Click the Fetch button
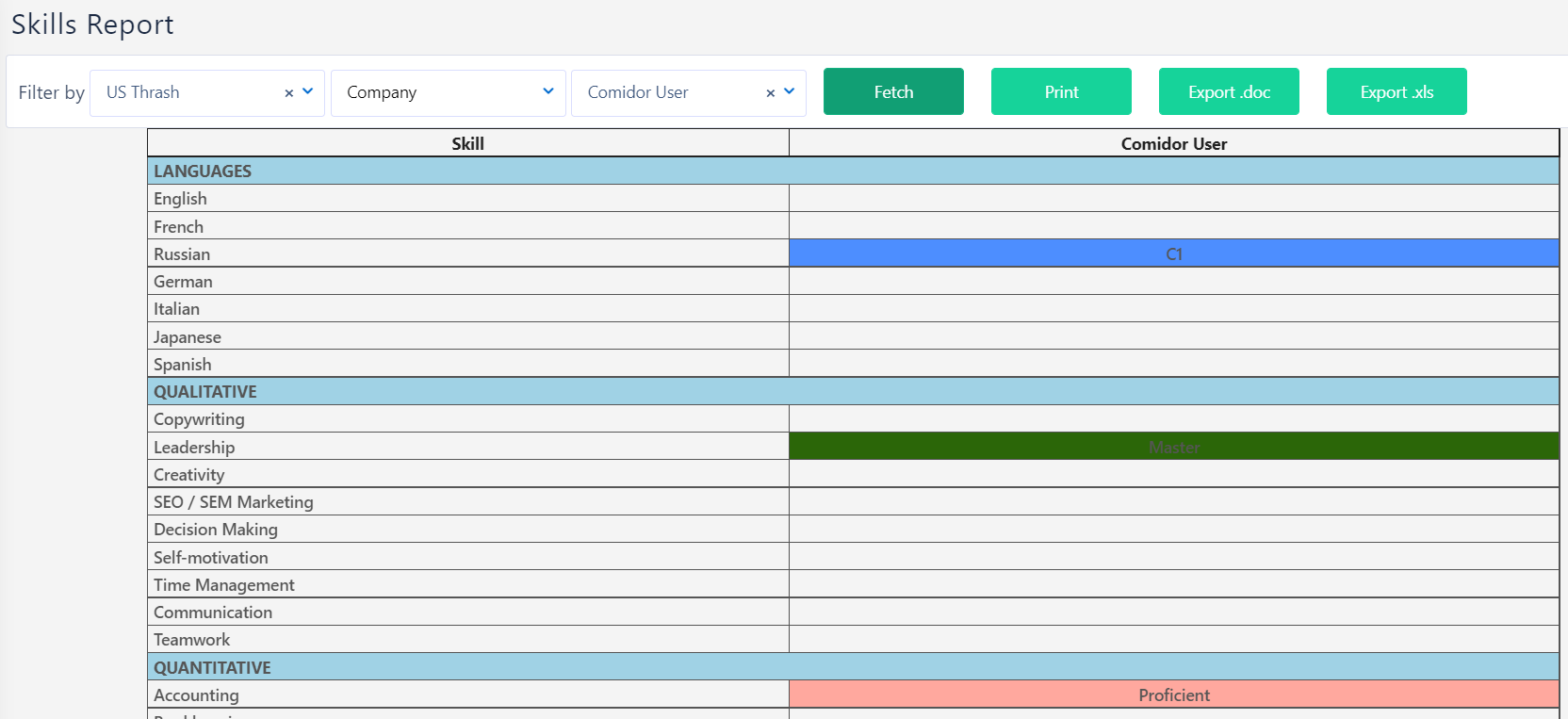 pos(893,91)
